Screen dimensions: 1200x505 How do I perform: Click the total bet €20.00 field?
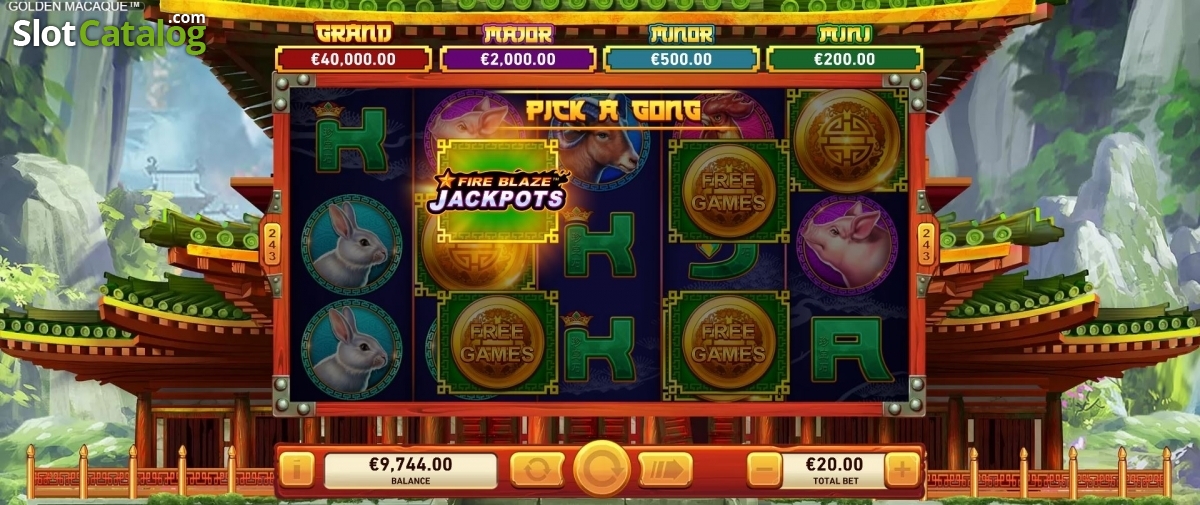tap(833, 469)
